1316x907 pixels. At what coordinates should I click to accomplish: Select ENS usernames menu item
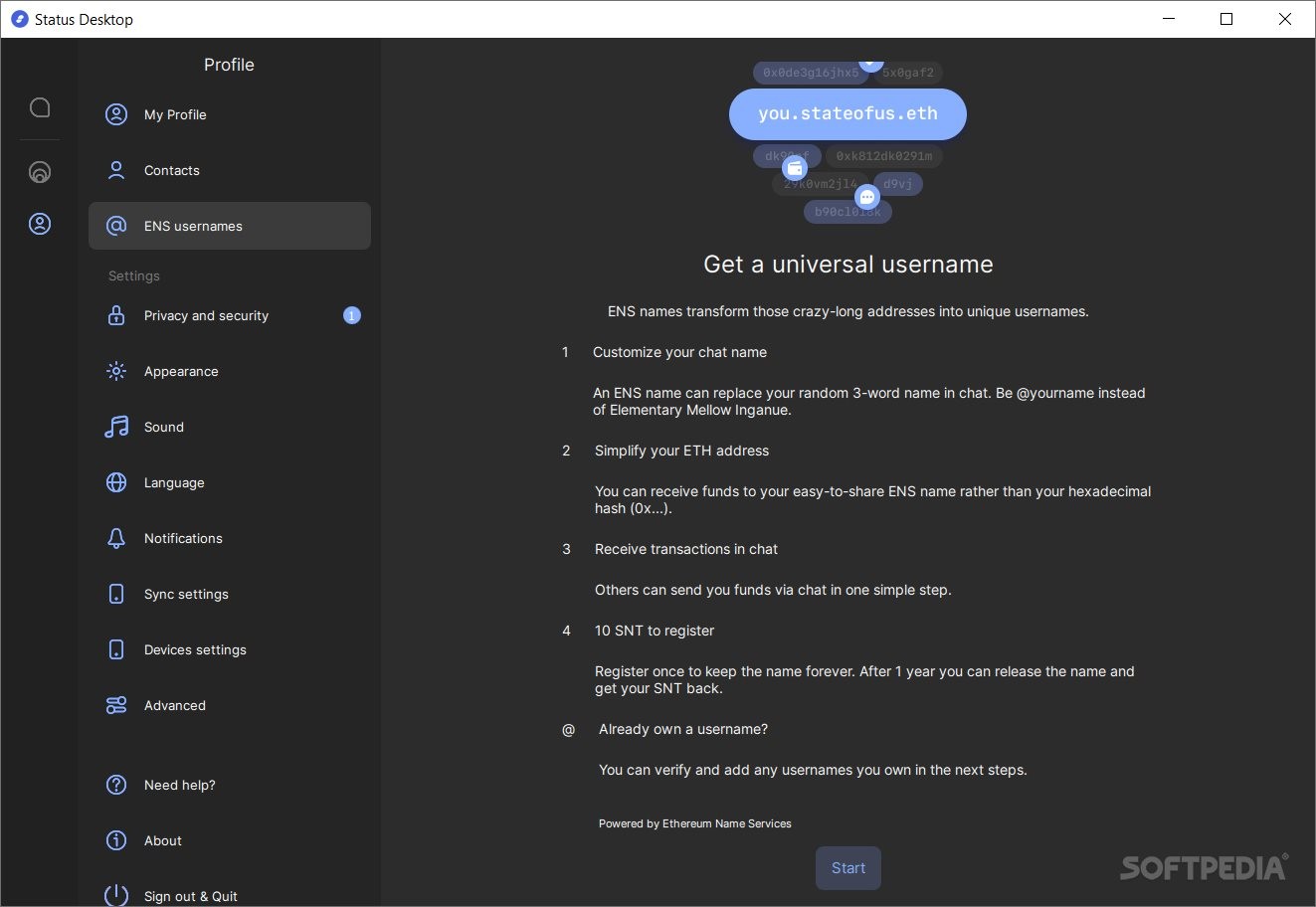click(230, 226)
